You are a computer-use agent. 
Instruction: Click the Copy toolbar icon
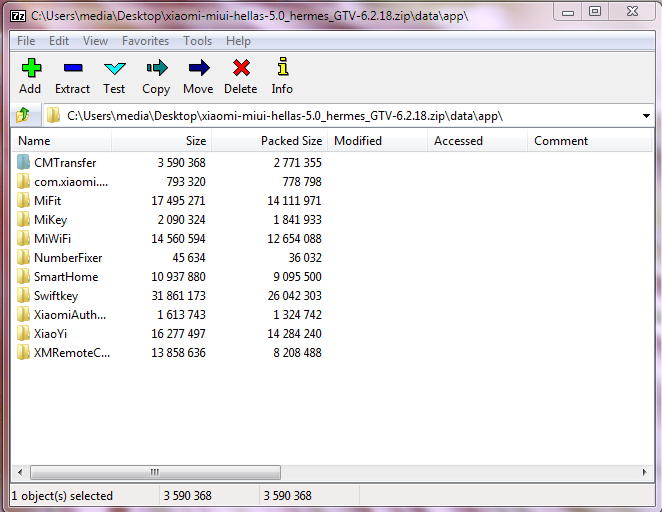click(x=157, y=68)
